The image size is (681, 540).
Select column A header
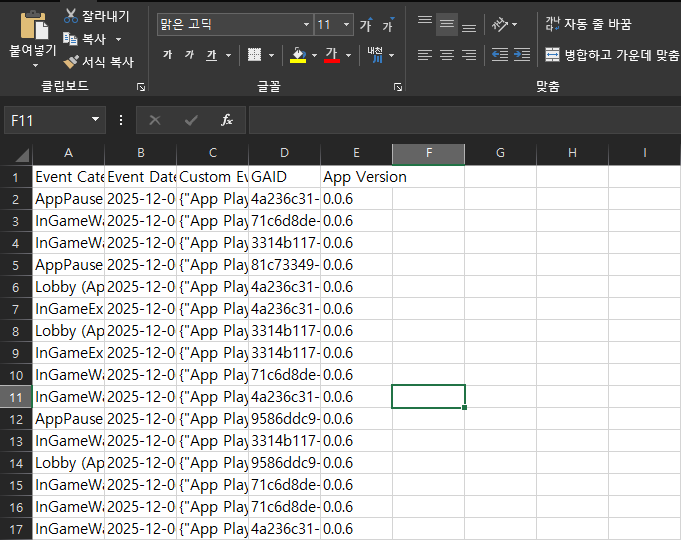click(68, 153)
